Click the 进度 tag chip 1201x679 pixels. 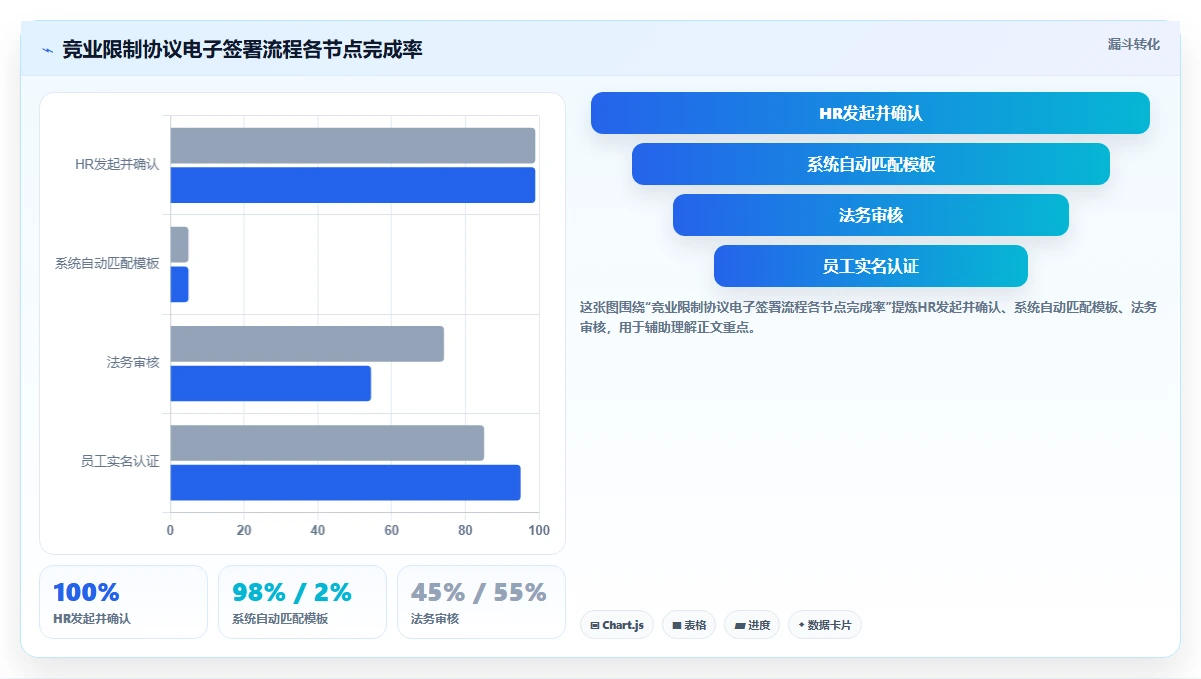pyautogui.click(x=752, y=625)
